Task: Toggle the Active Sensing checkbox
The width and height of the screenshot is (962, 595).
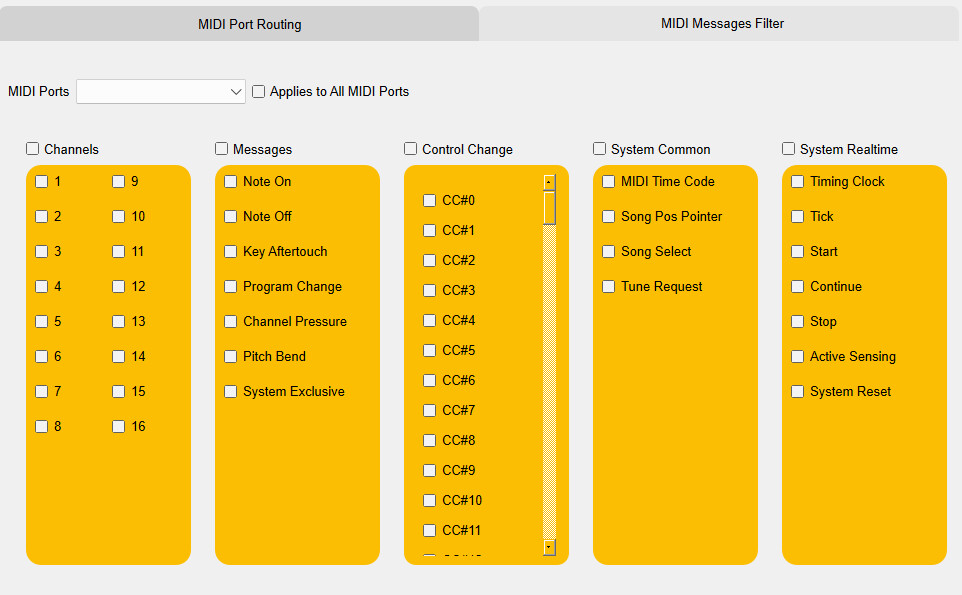Action: [x=798, y=356]
